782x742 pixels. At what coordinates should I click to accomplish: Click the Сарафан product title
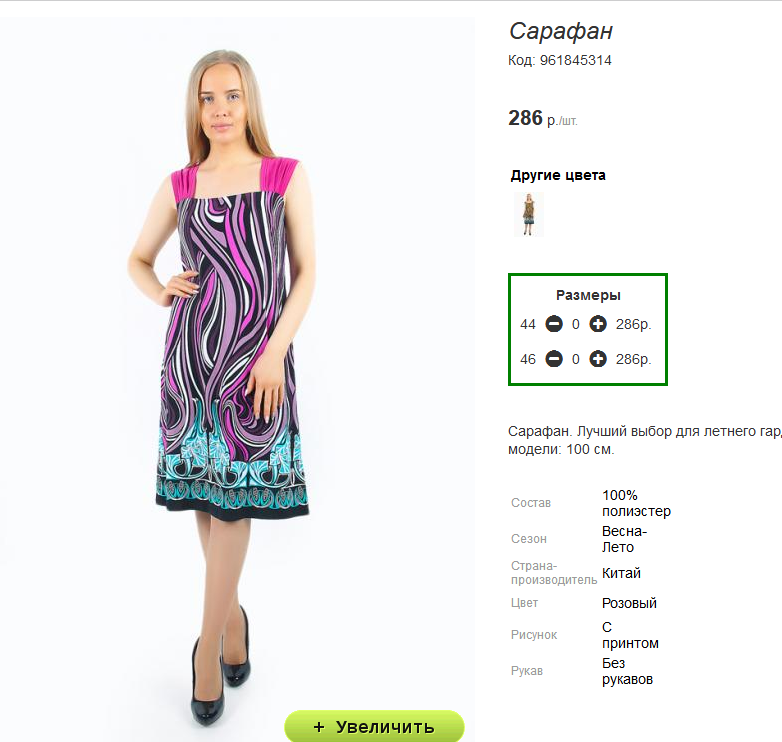[x=561, y=31]
